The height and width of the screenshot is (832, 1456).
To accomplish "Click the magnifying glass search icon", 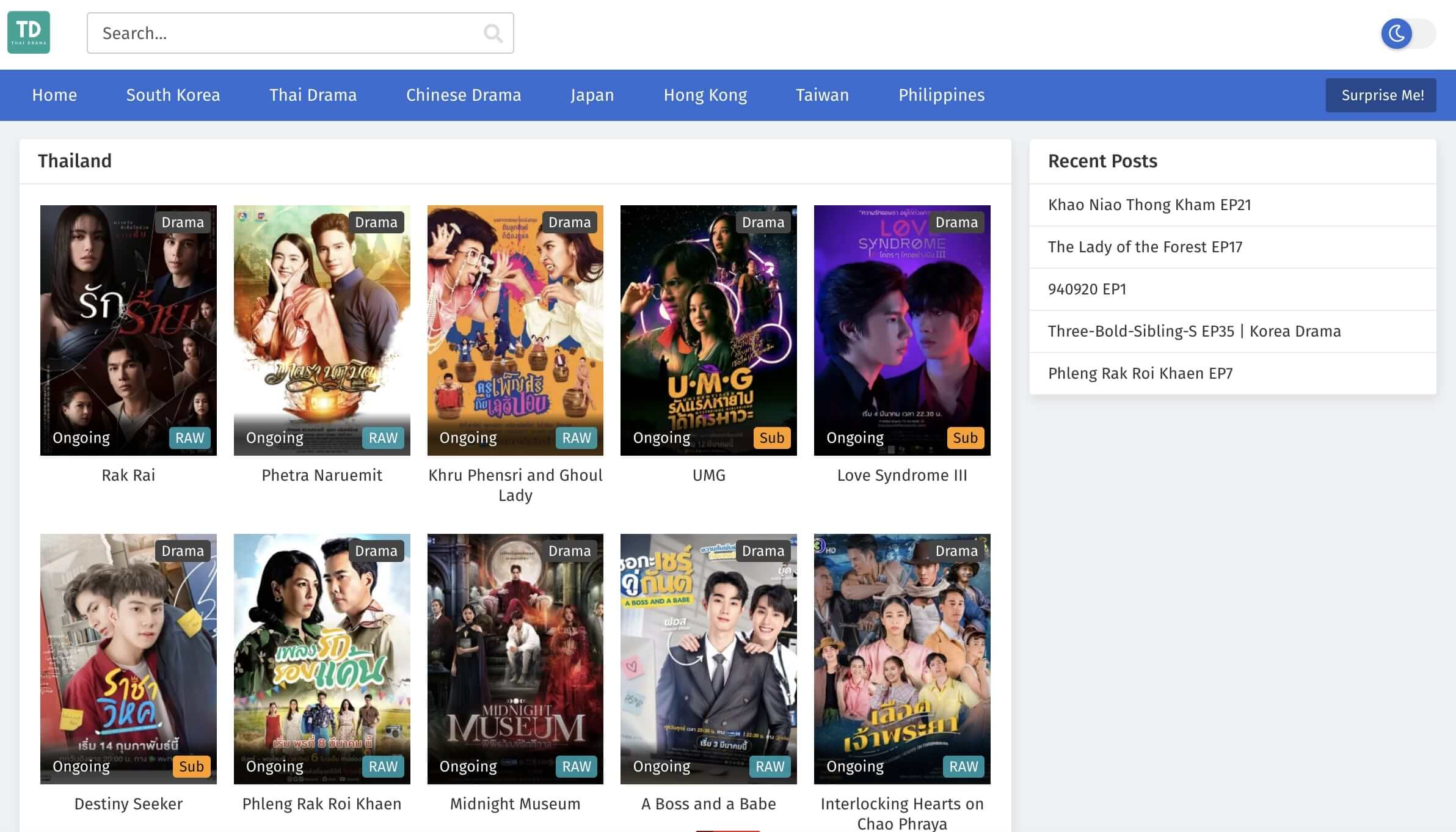I will [492, 33].
